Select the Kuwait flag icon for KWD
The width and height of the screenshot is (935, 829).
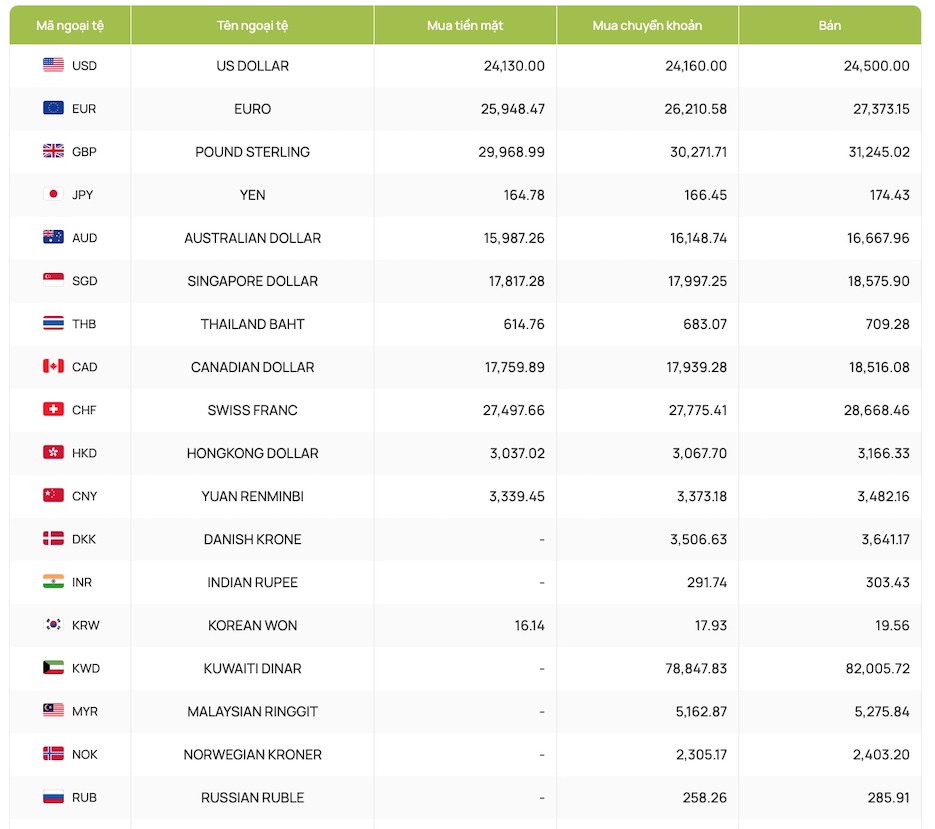[53, 668]
